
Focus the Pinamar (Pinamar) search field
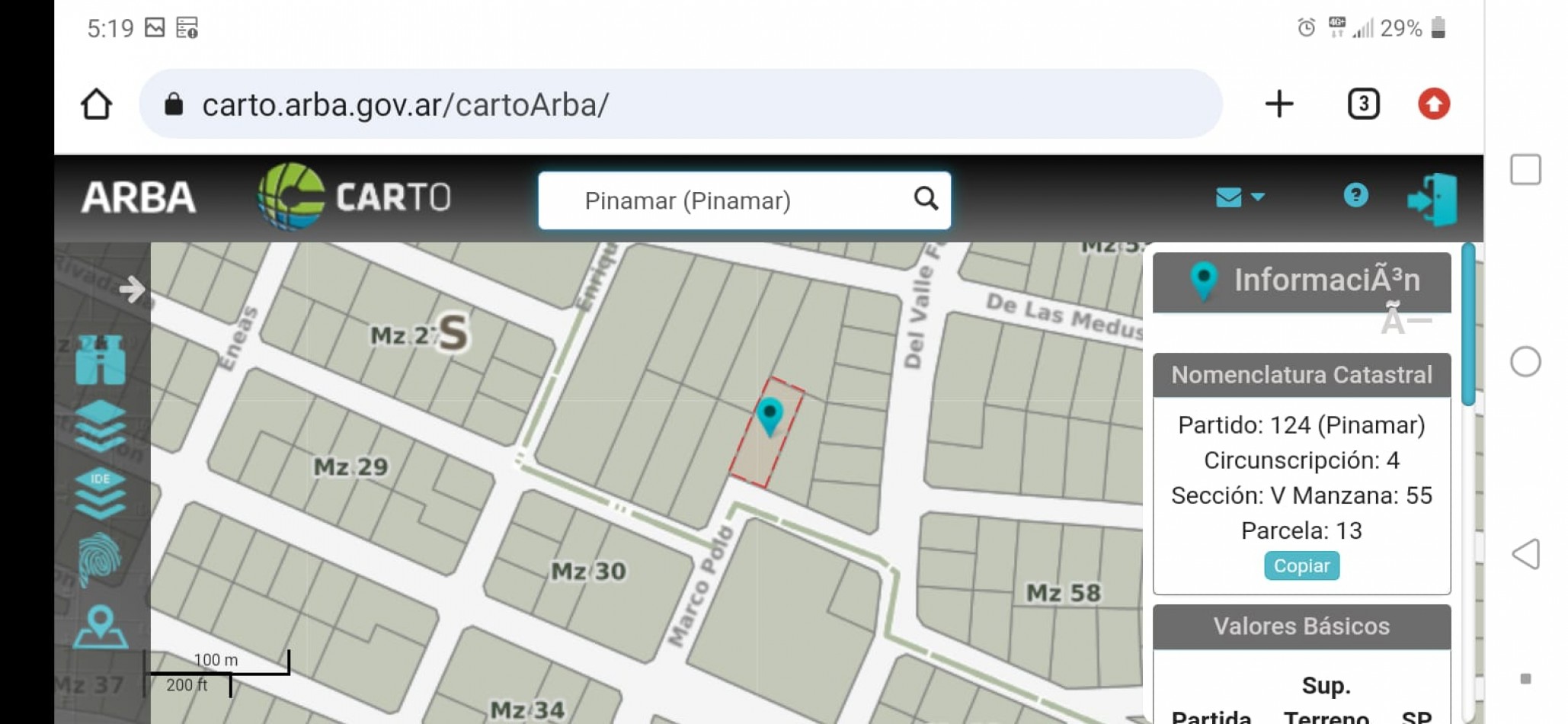pos(744,200)
